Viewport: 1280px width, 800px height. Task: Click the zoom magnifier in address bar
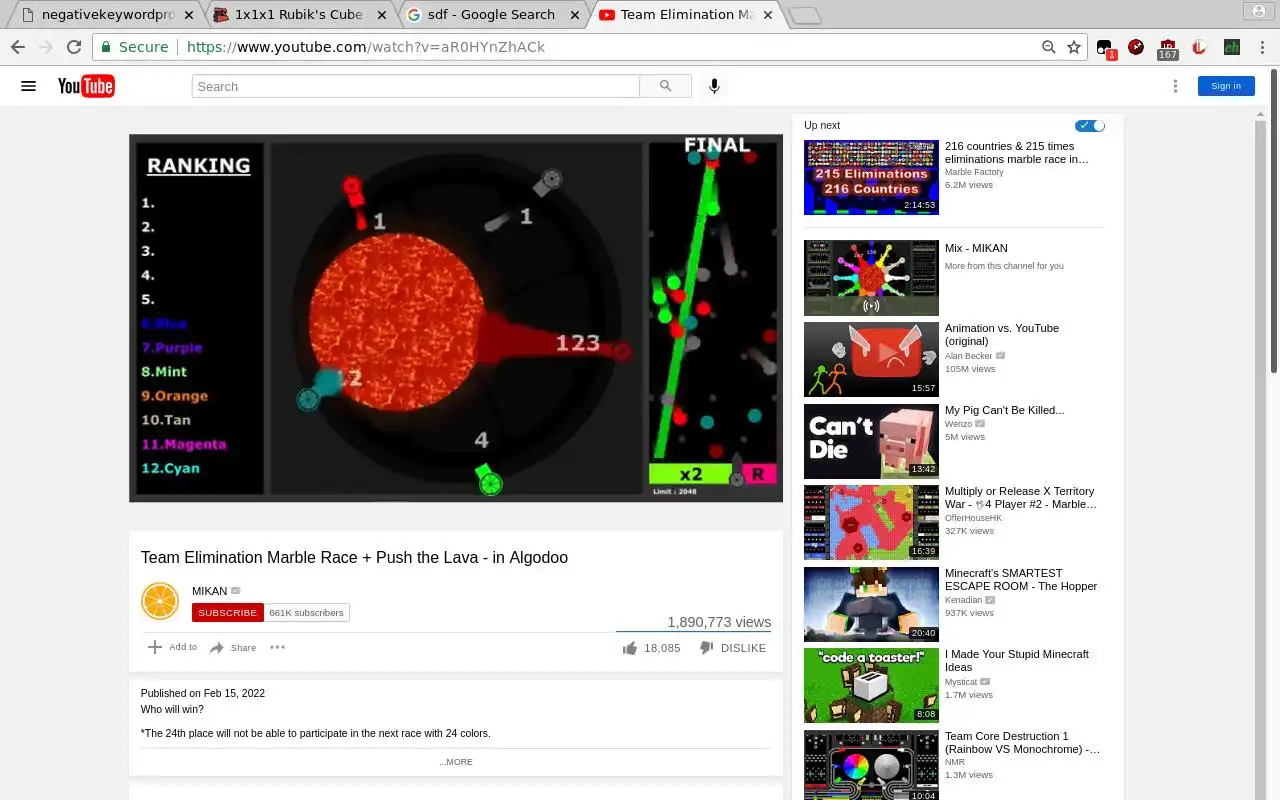click(x=1048, y=47)
